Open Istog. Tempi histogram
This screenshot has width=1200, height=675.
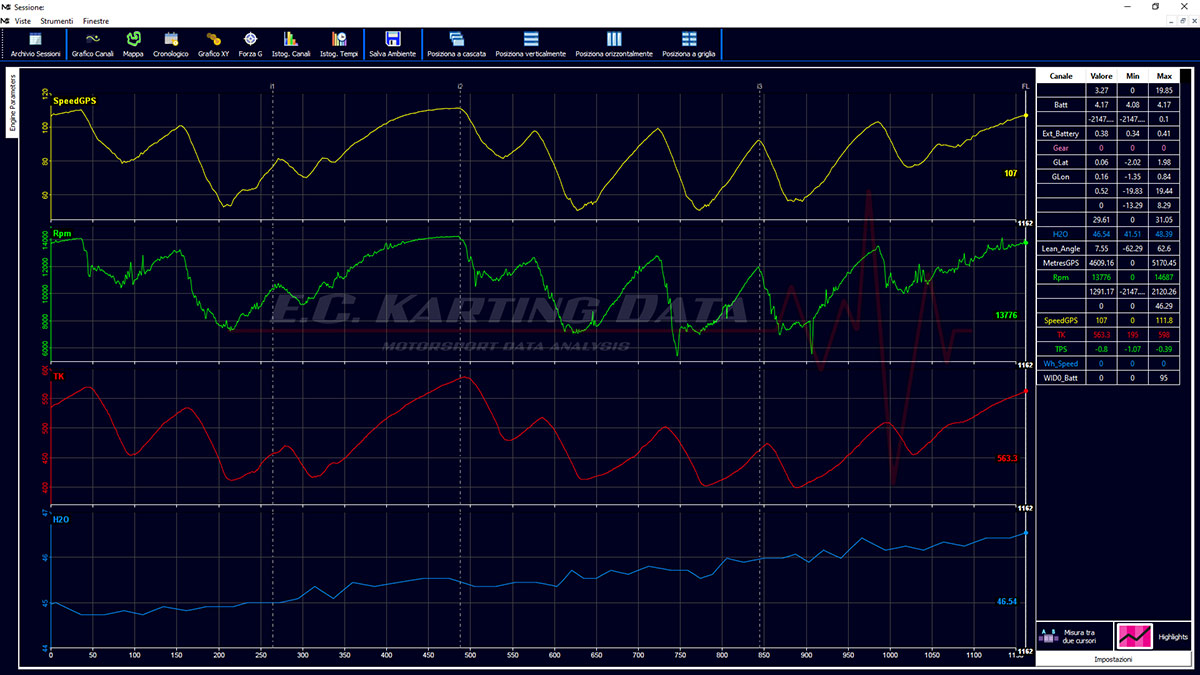(339, 43)
